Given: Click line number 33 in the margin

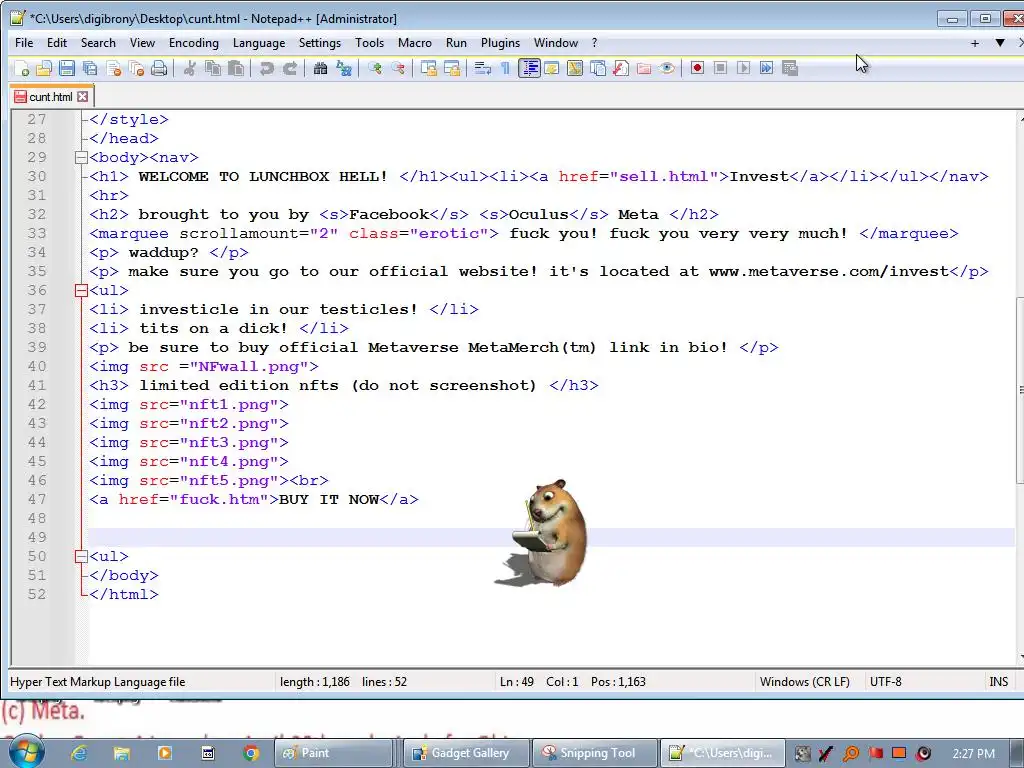Looking at the screenshot, I should click(37, 234).
